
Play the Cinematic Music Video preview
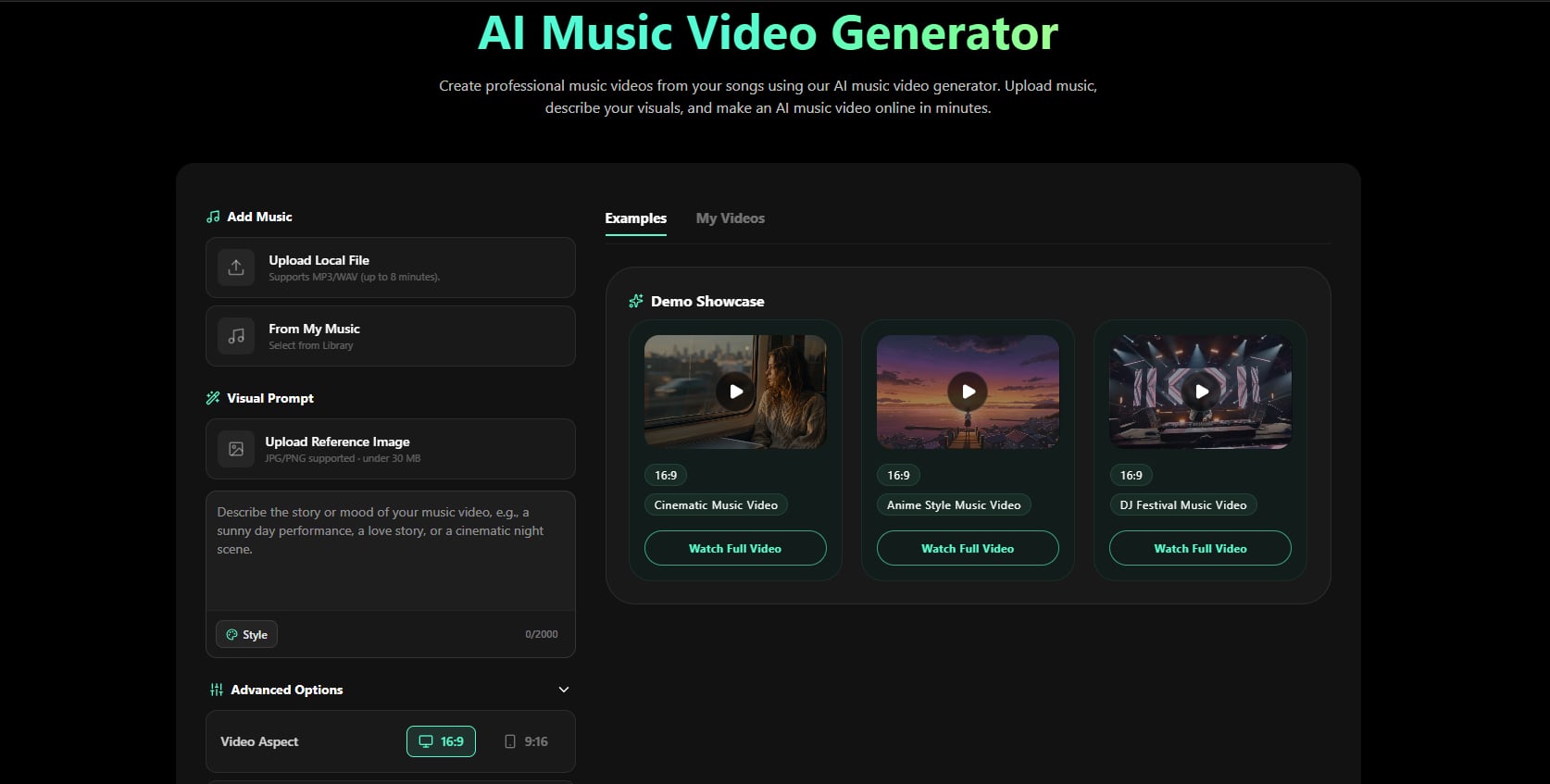pos(735,392)
